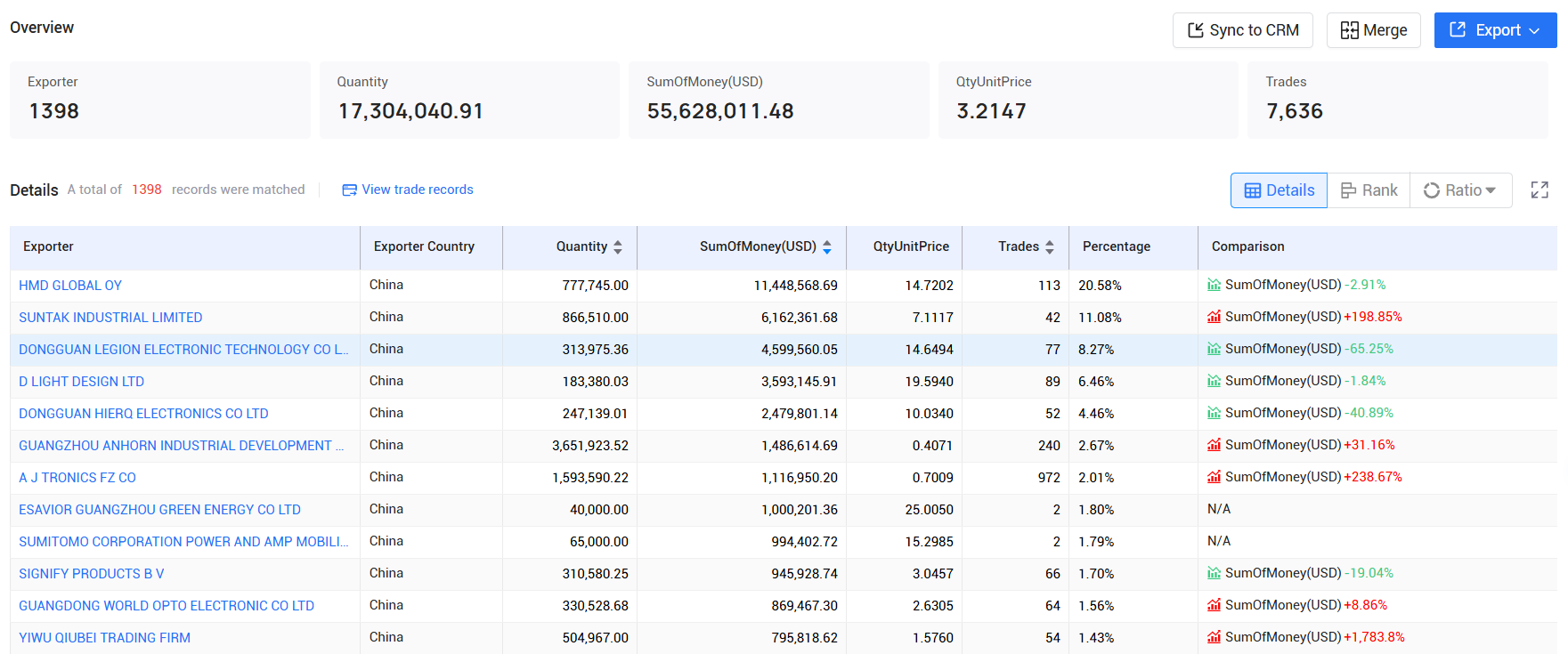This screenshot has height=654, width=1568.
Task: Expand table to fullscreen view
Action: pyautogui.click(x=1540, y=190)
